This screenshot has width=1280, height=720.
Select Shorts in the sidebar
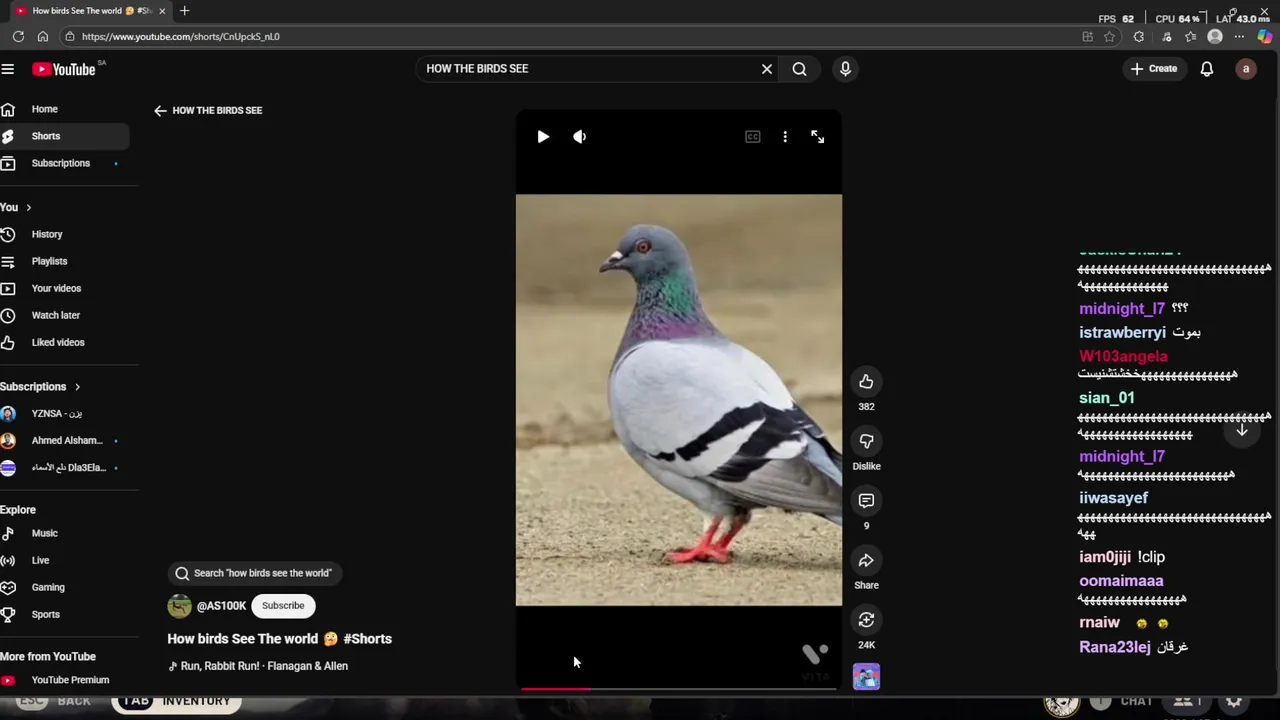click(64, 136)
